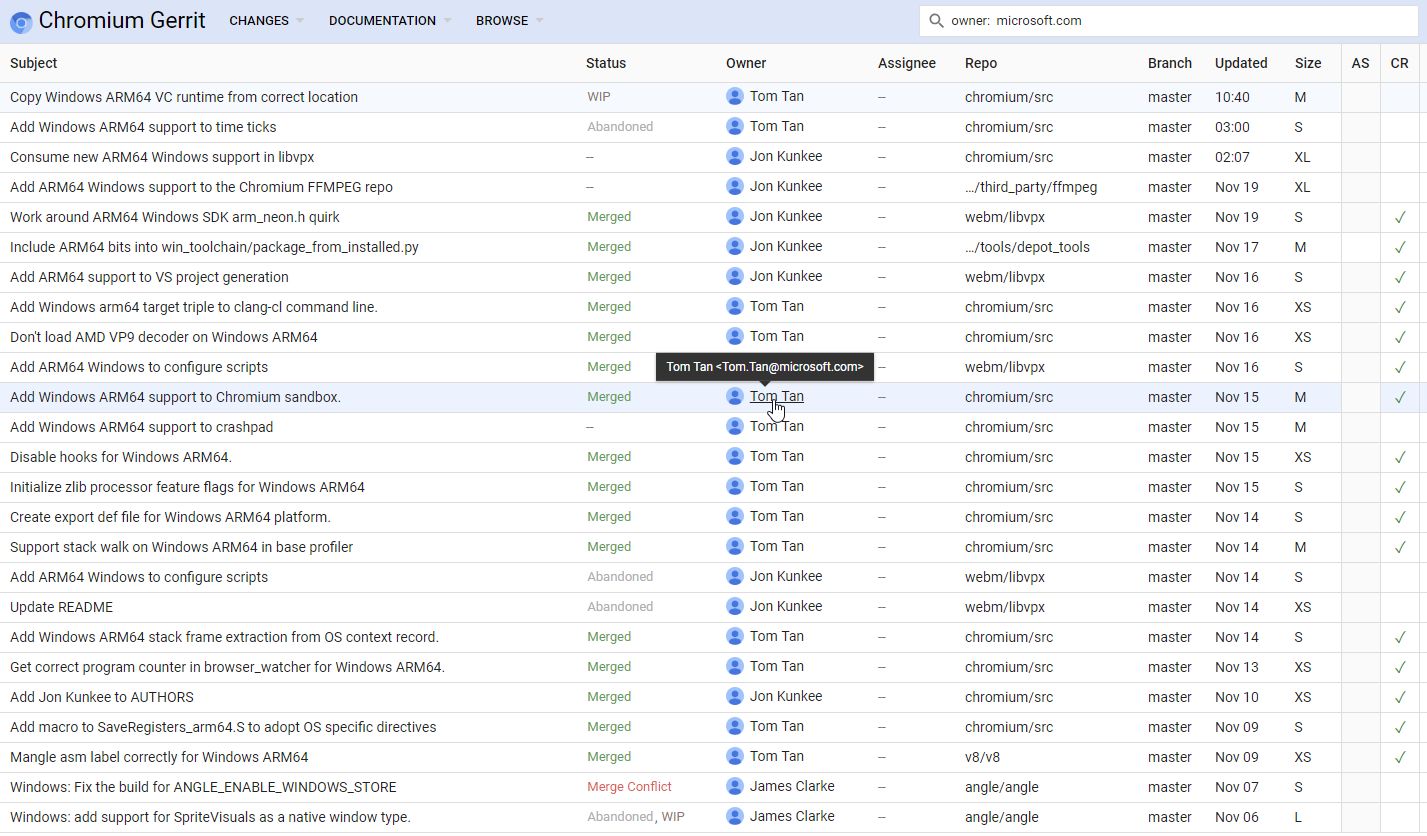Click owner avatar in 'Add ARM64 Windows support to the Chromium FFMPEG repo' row
The height and width of the screenshot is (836, 1427).
click(x=735, y=187)
